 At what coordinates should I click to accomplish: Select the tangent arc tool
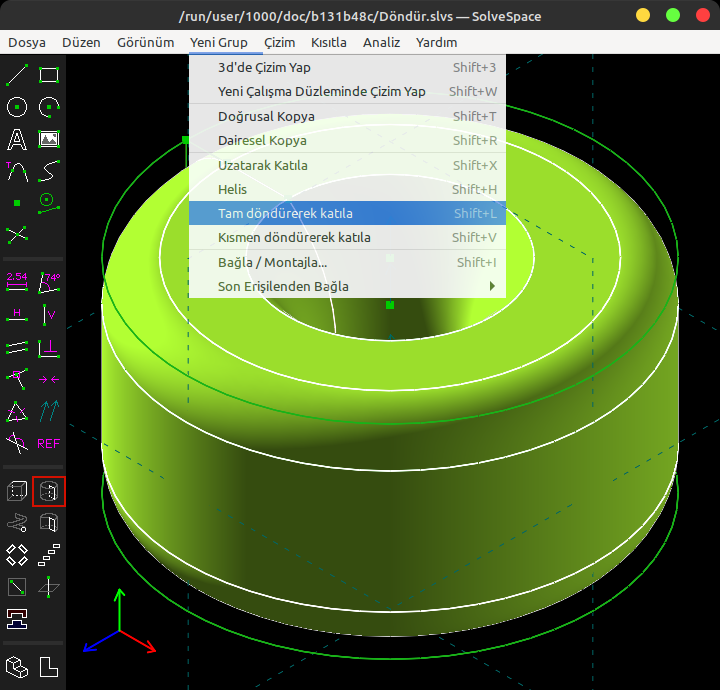pyautogui.click(x=17, y=172)
